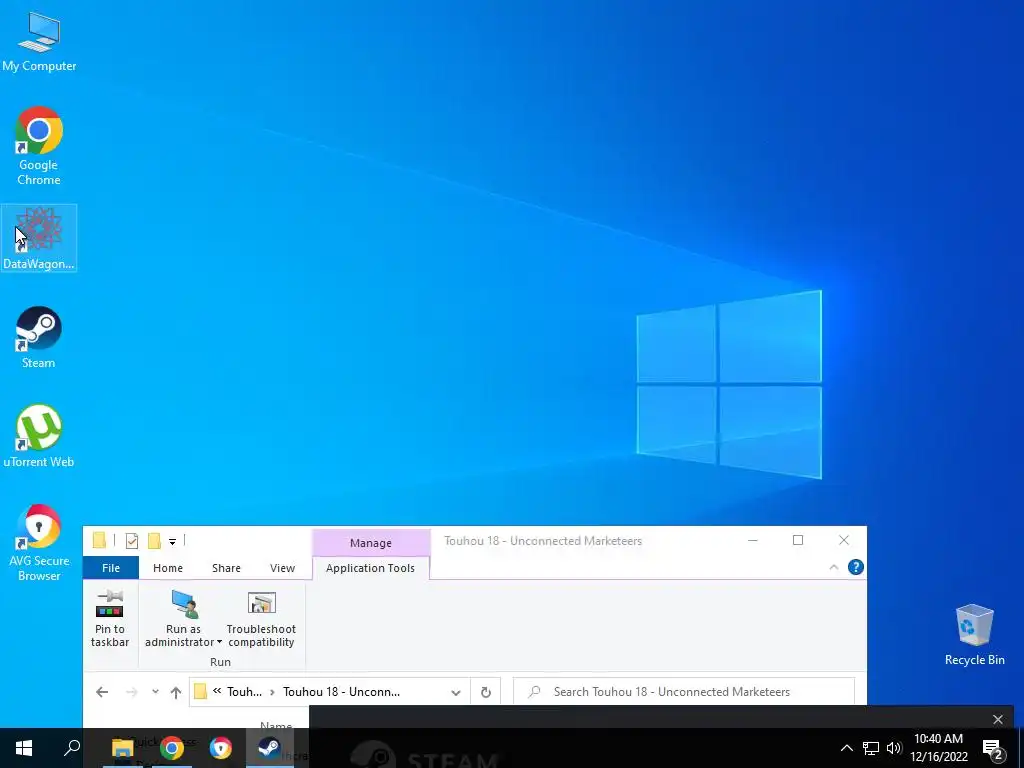The image size is (1024, 768).
Task: Switch to the View ribbon tab
Action: (x=282, y=568)
